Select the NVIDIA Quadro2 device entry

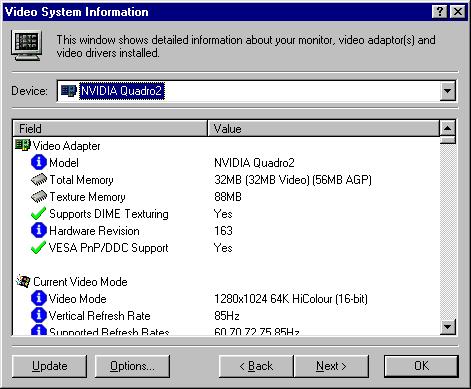(122, 91)
